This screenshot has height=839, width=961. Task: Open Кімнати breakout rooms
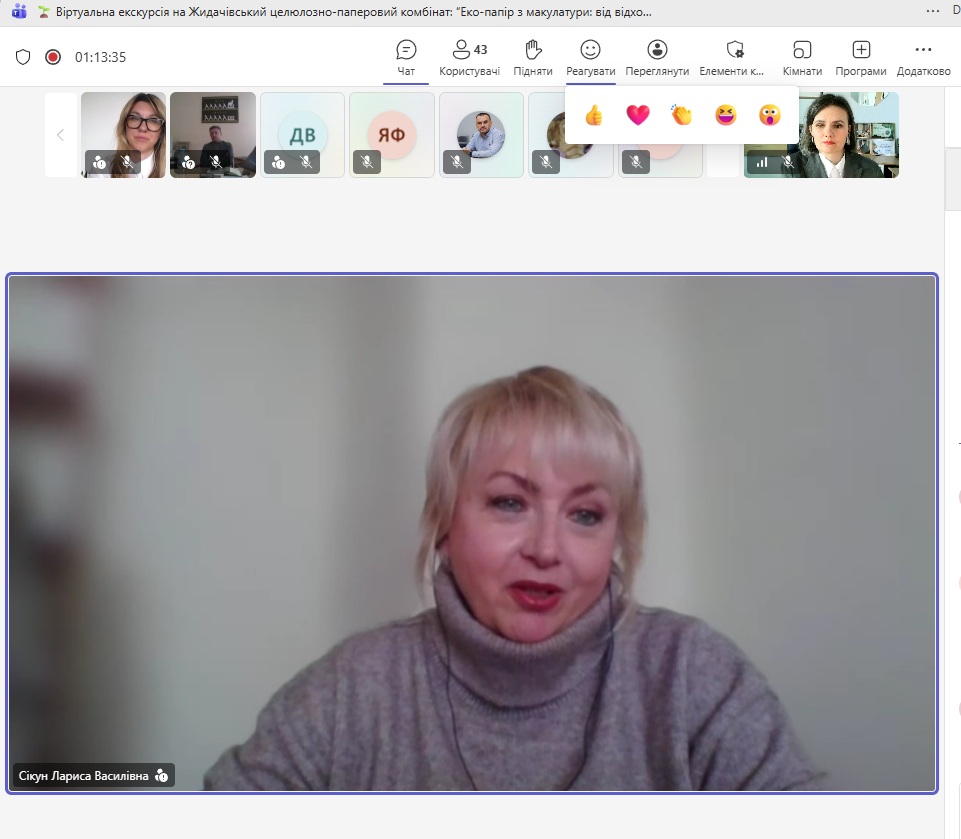pos(802,58)
